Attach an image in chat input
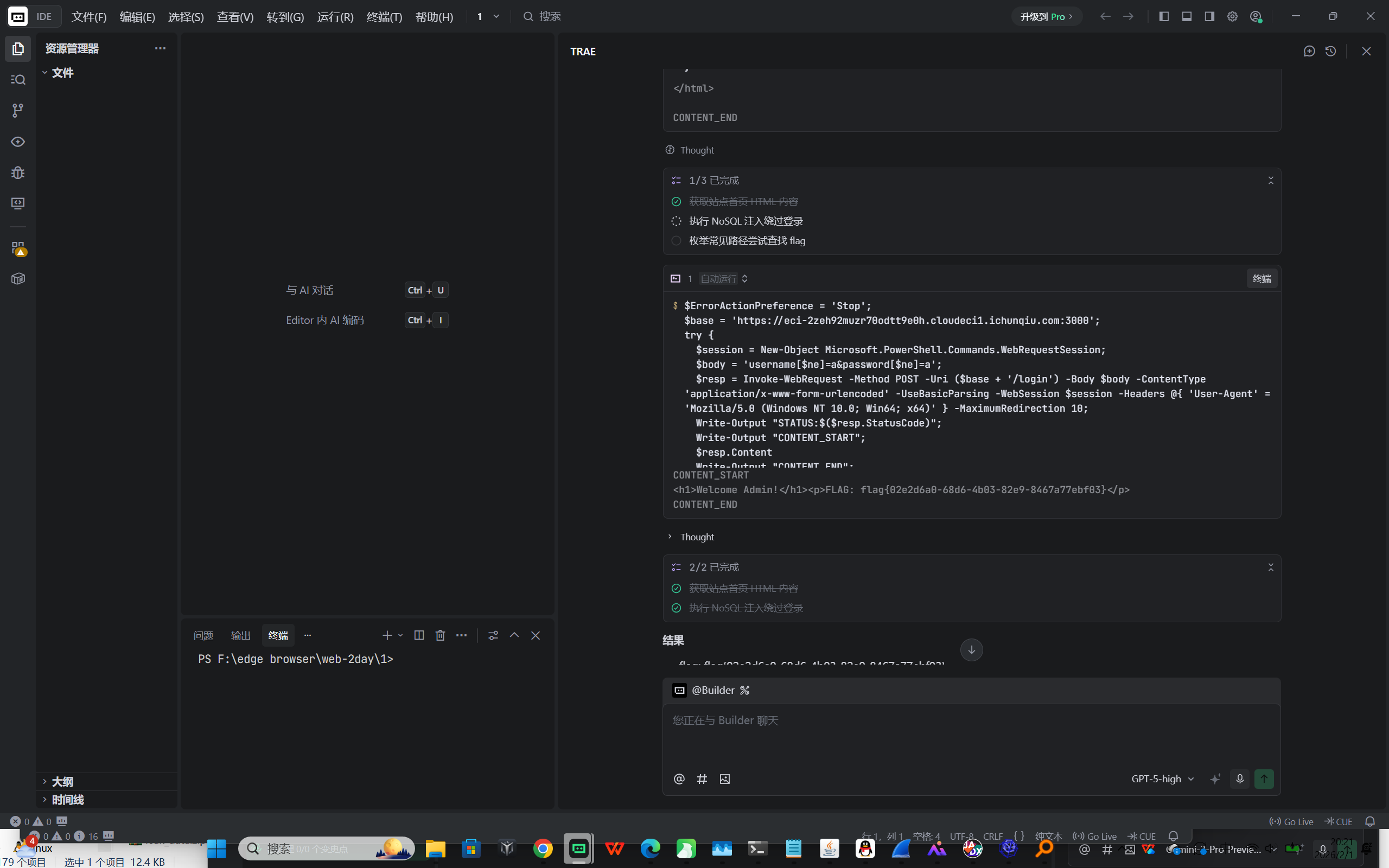 point(725,779)
